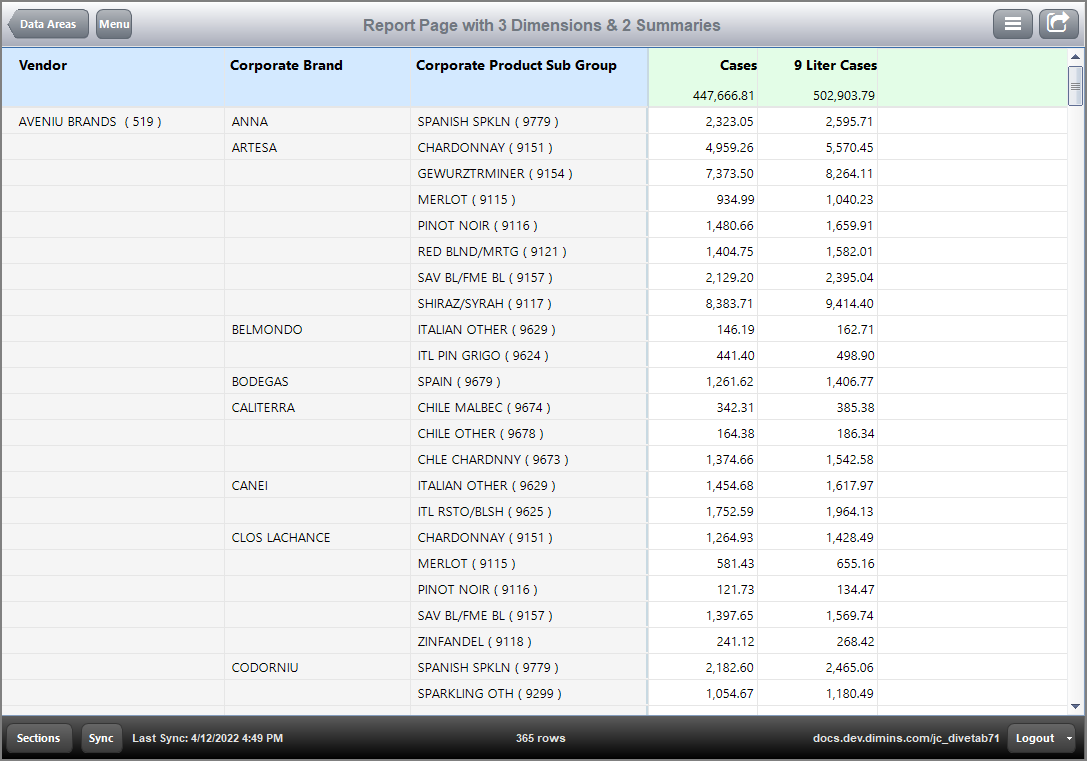Viewport: 1087px width, 761px height.
Task: Grab the vertical scrollbar thumb
Action: 1075,86
